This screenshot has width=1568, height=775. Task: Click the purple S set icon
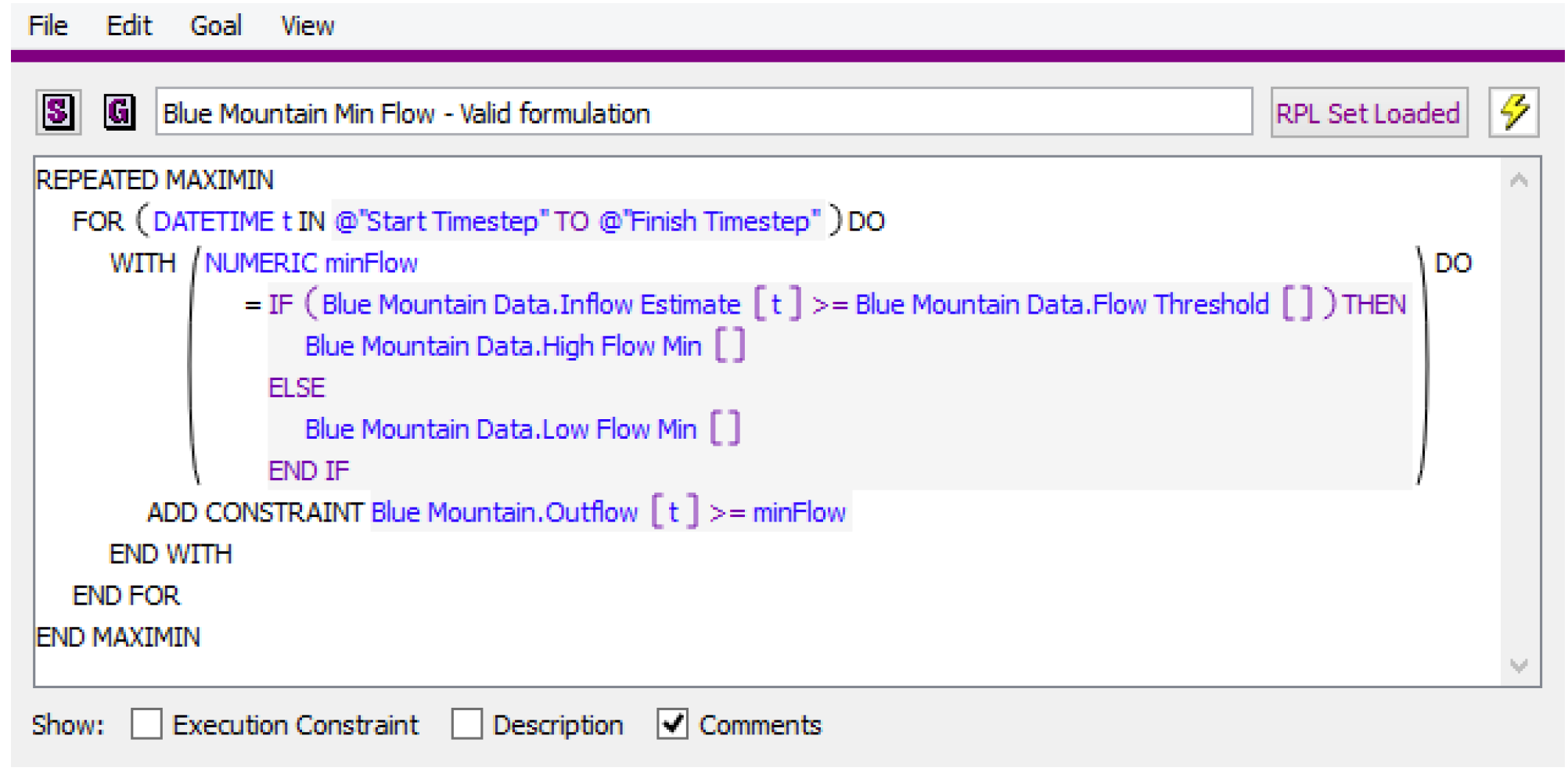tap(59, 113)
